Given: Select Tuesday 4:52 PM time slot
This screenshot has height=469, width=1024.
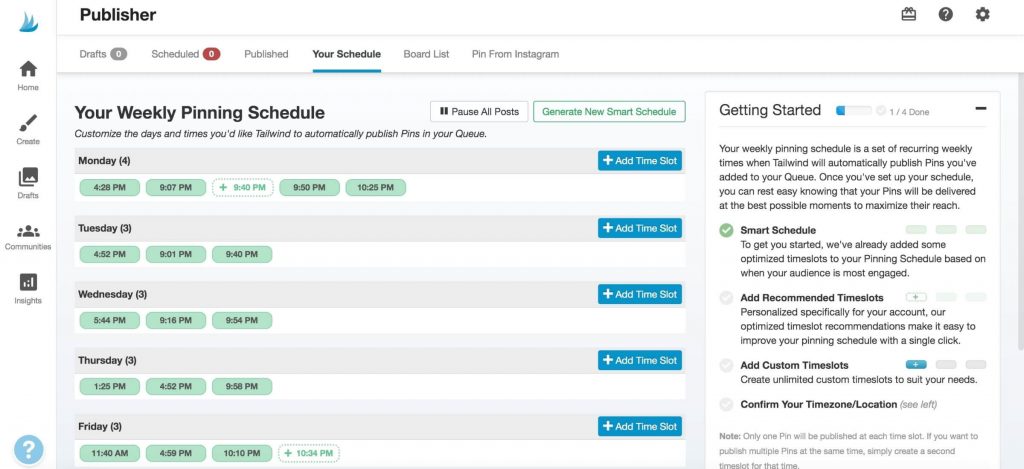Looking at the screenshot, I should [x=110, y=255].
